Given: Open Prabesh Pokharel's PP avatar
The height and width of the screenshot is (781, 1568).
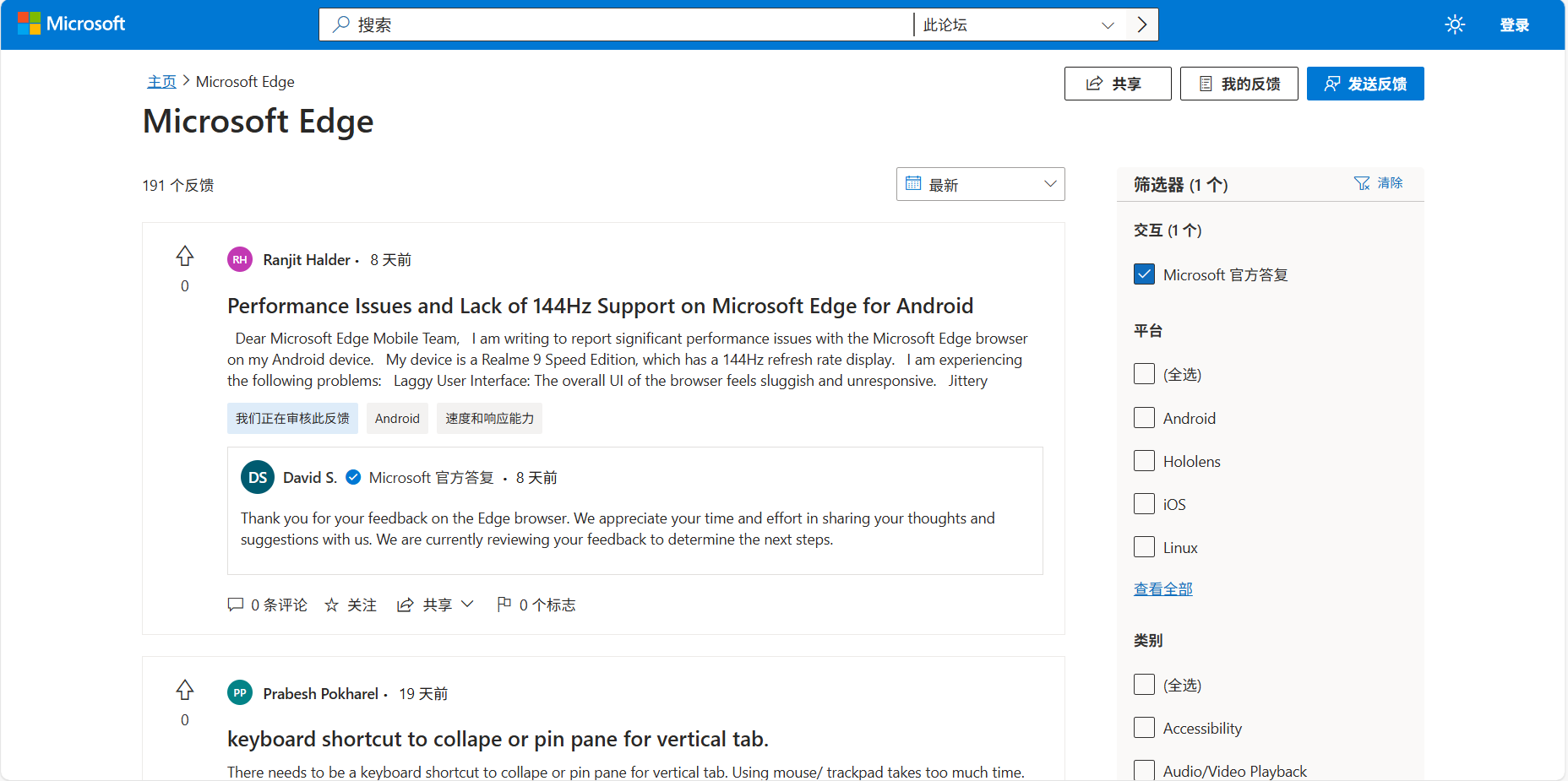Looking at the screenshot, I should coord(240,693).
